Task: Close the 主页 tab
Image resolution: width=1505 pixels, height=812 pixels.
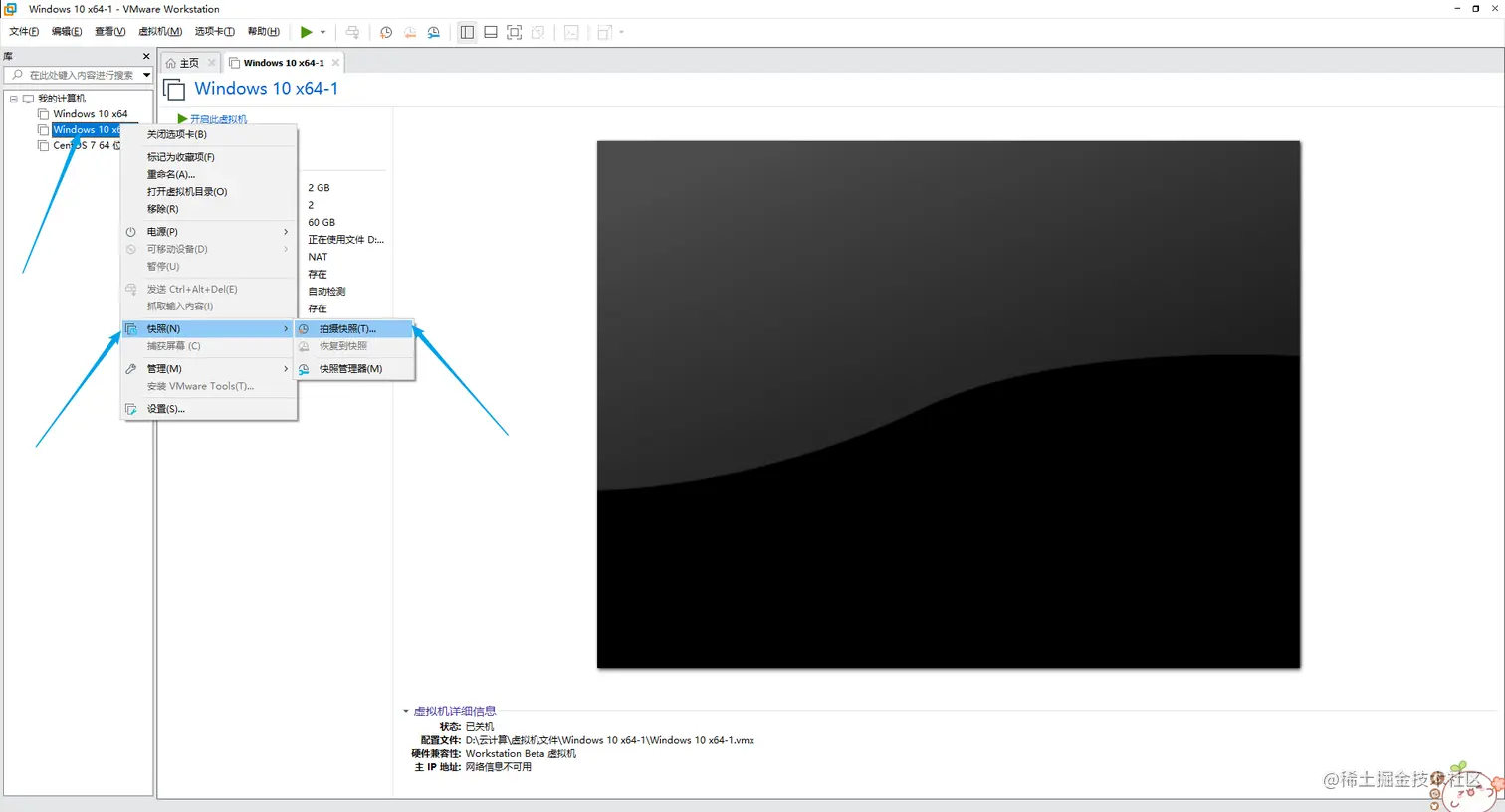Action: [211, 63]
